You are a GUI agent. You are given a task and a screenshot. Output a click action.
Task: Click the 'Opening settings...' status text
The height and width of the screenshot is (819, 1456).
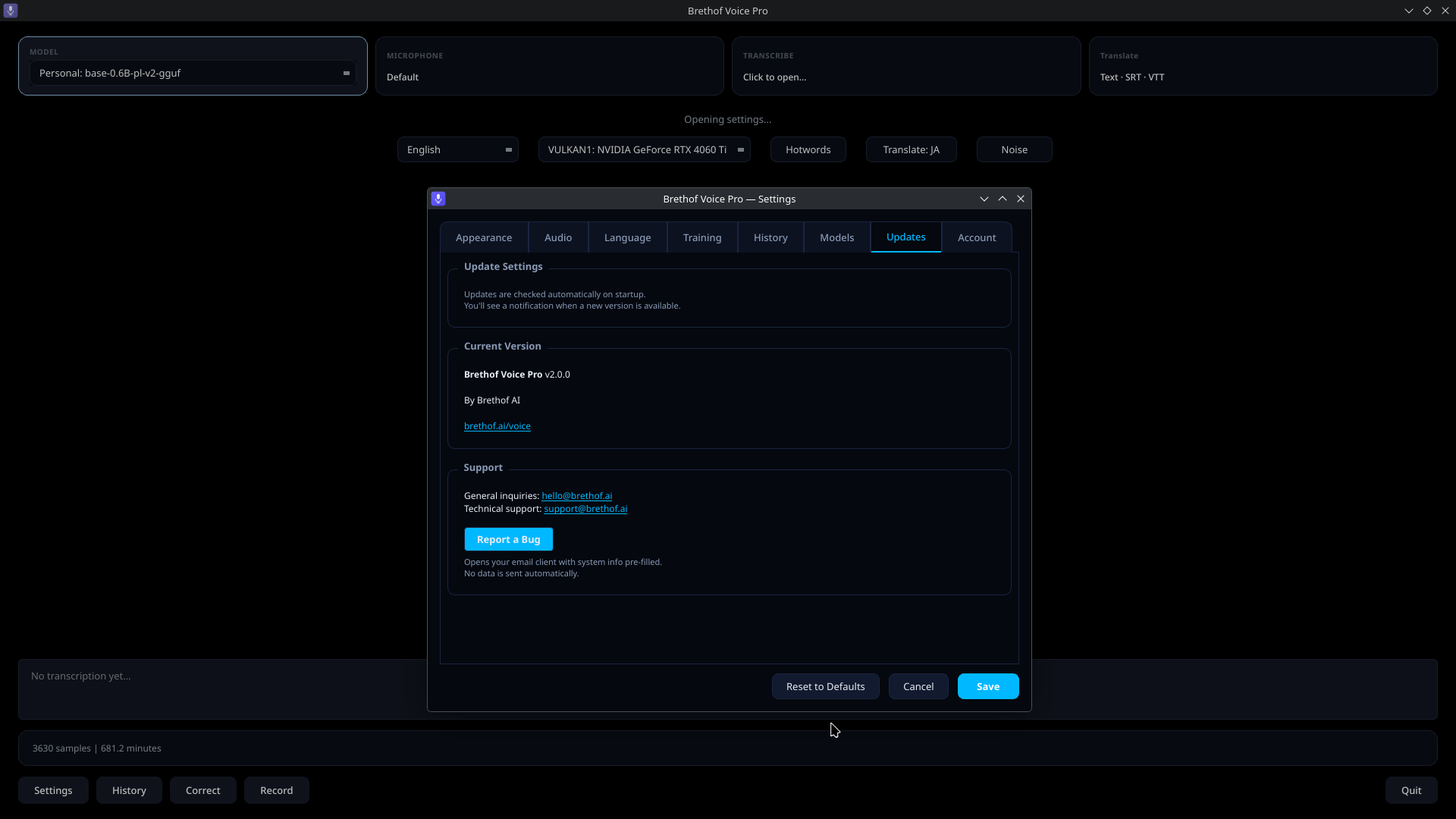click(x=728, y=120)
